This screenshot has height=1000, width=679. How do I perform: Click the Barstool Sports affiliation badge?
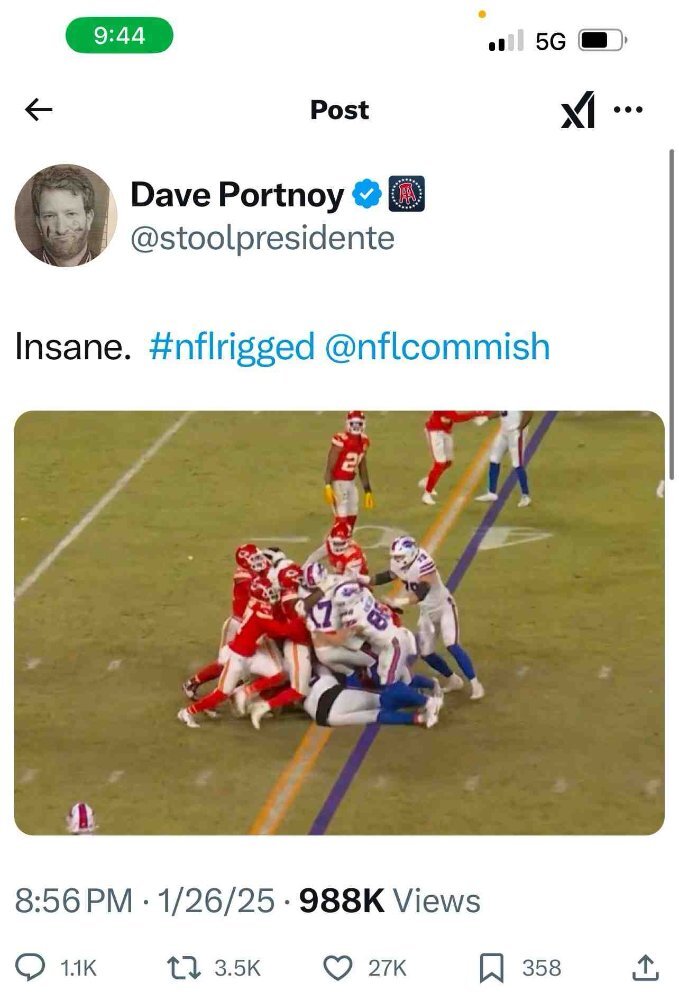(x=406, y=193)
